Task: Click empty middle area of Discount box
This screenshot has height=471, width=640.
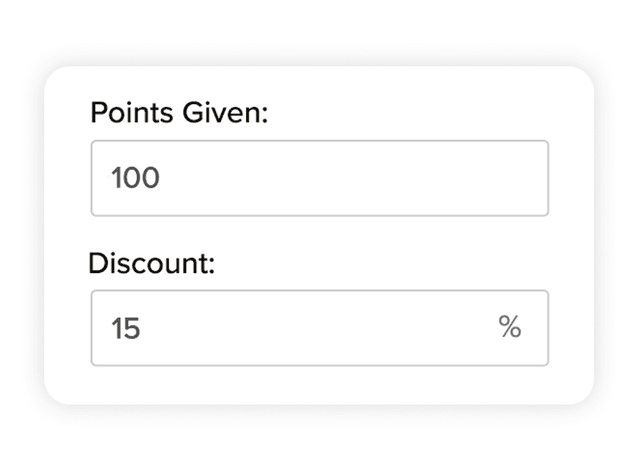Action: pos(320,328)
